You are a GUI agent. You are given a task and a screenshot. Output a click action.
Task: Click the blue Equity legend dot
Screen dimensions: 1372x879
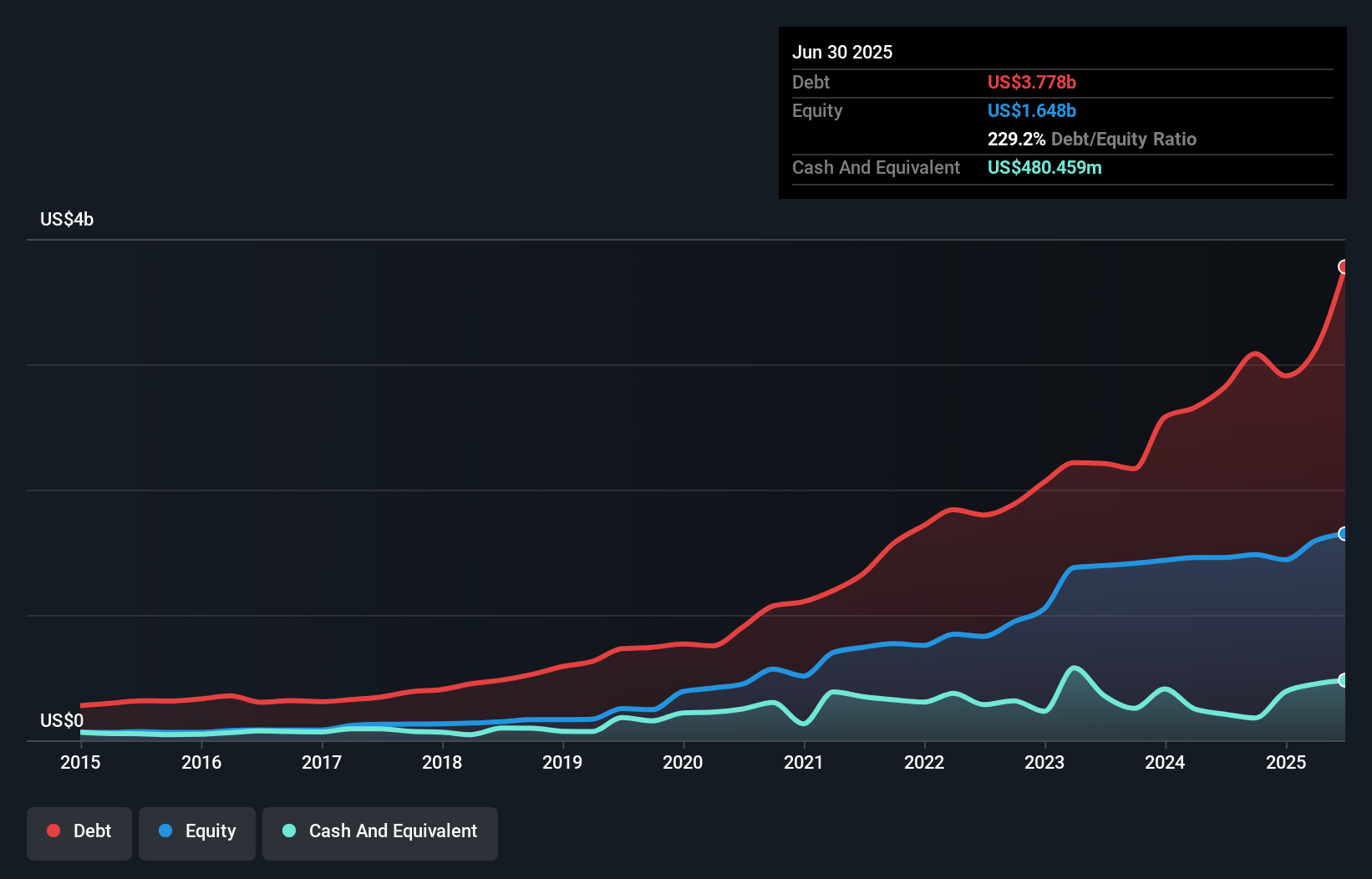tap(165, 831)
